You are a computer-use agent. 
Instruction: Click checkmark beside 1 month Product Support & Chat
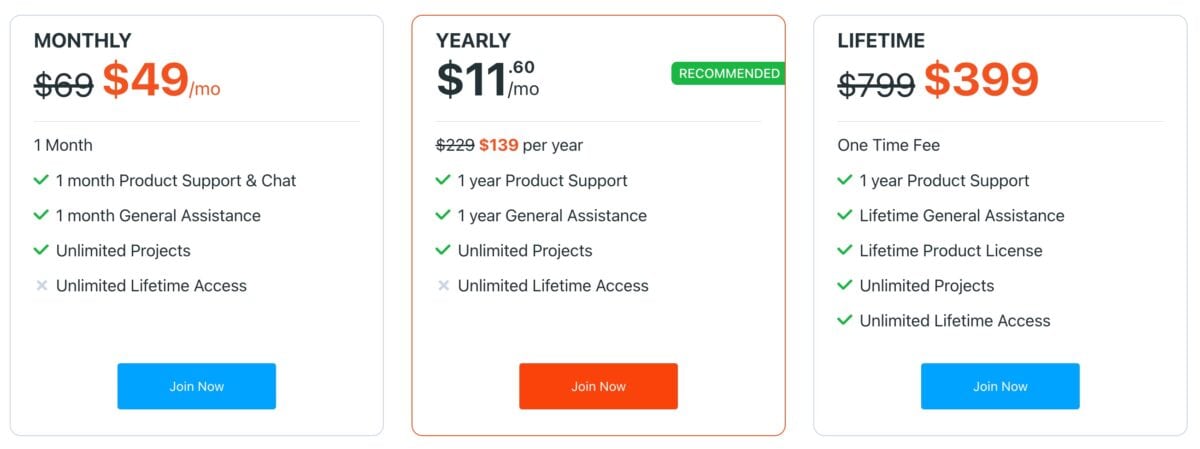pyautogui.click(x=41, y=181)
